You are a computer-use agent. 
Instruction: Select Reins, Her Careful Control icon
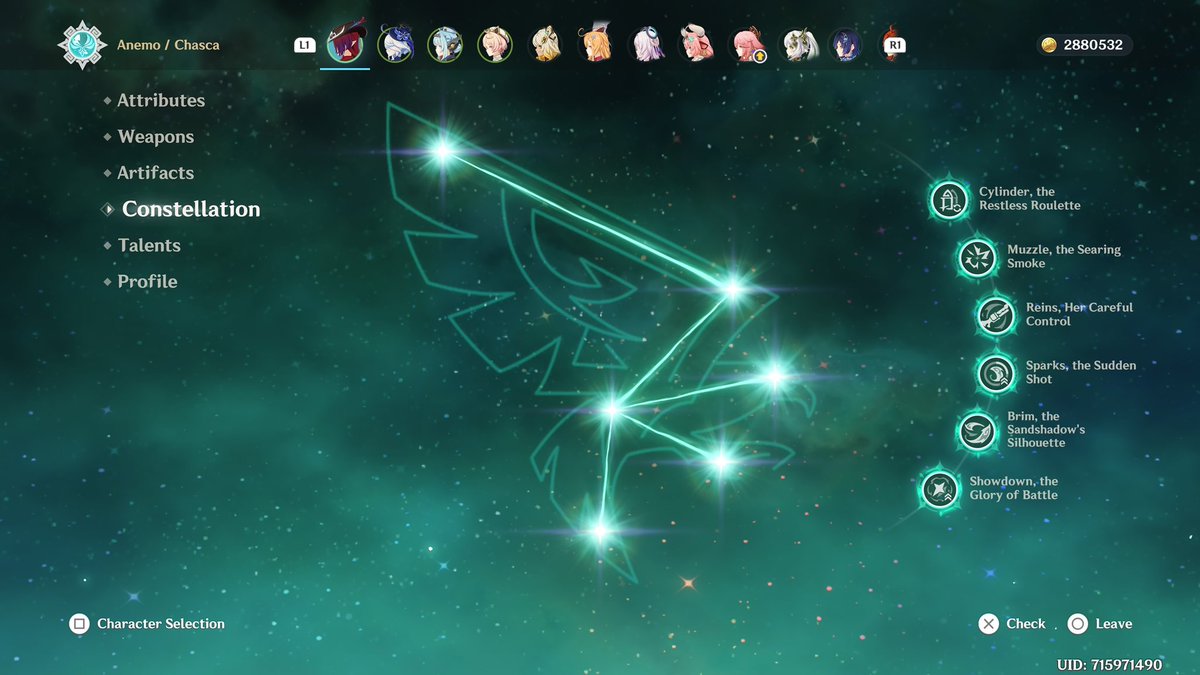(x=995, y=315)
